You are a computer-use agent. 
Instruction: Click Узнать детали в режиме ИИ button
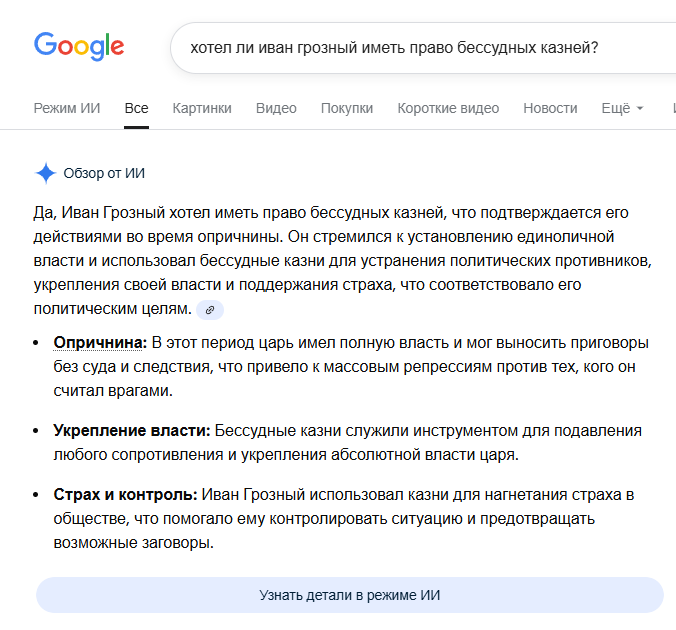pos(350,595)
